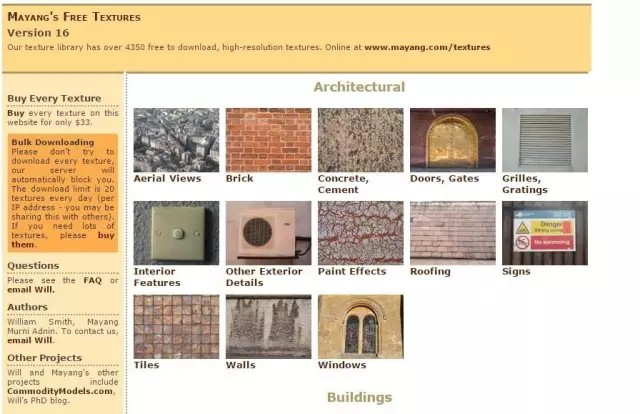Screen dimensions: 640x414
Task: Click the Buy Every Texture heading
Action: pyautogui.click(x=54, y=98)
